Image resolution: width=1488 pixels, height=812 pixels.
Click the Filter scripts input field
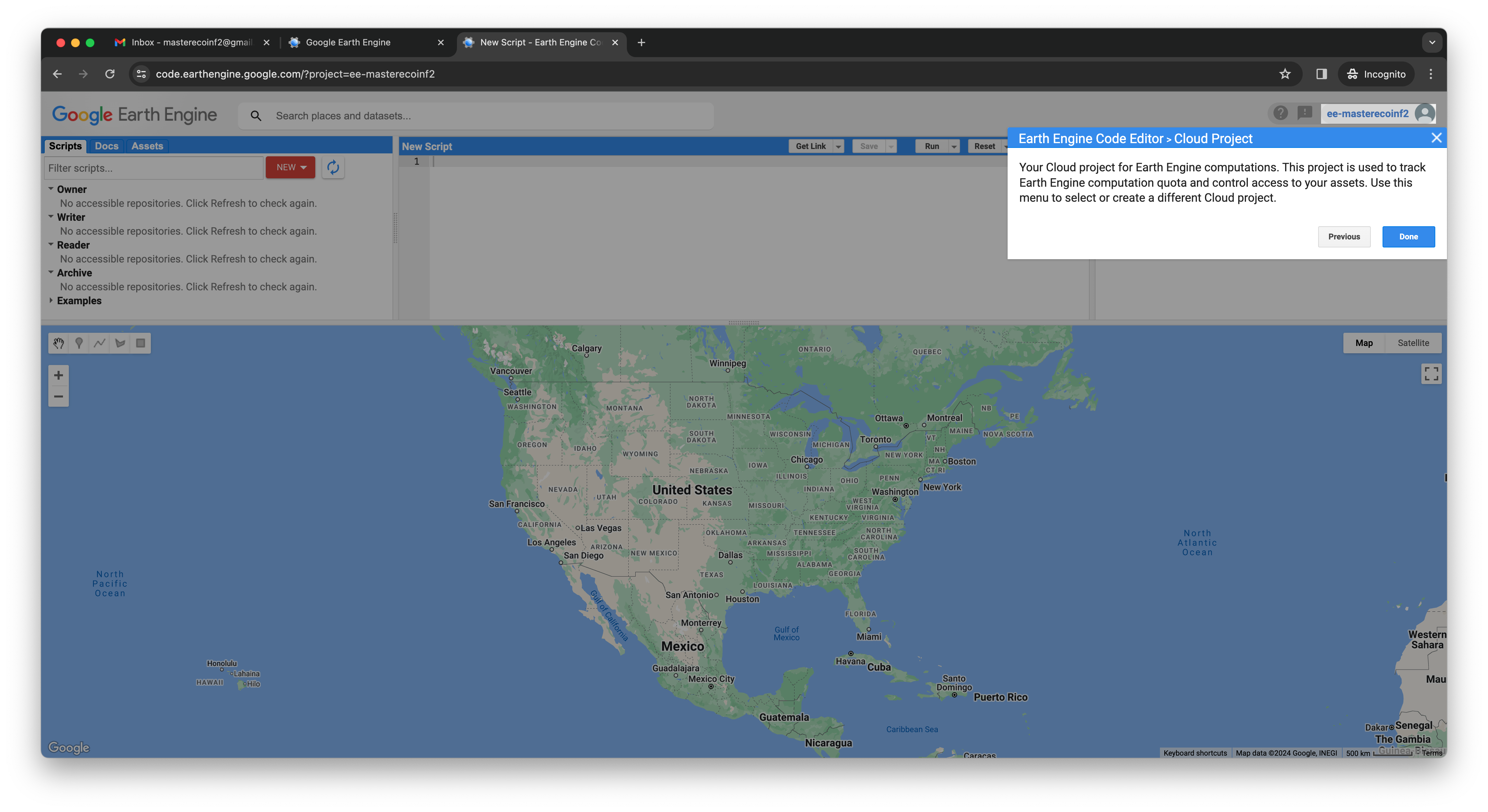tap(153, 168)
